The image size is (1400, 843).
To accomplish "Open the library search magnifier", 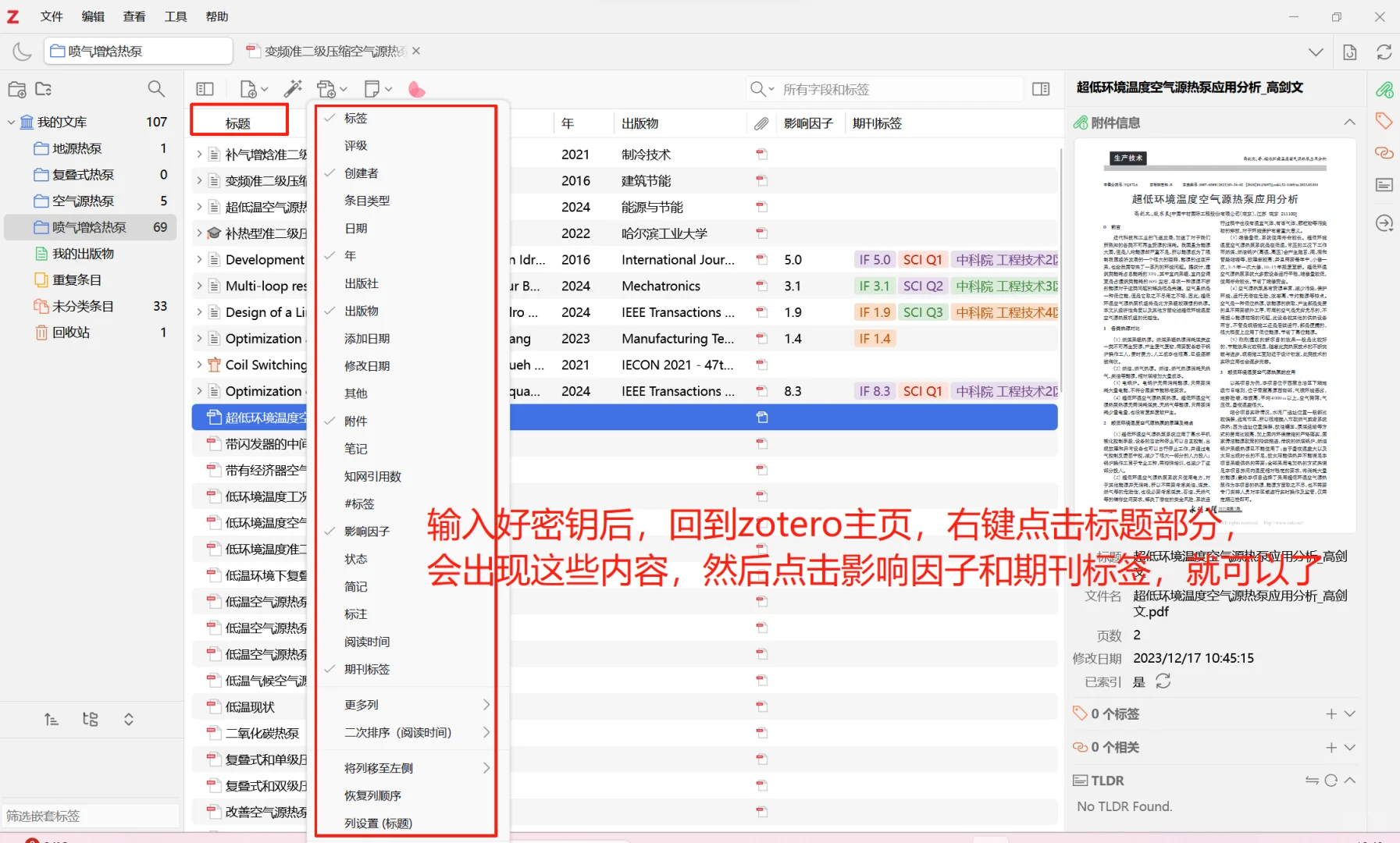I will (x=155, y=89).
